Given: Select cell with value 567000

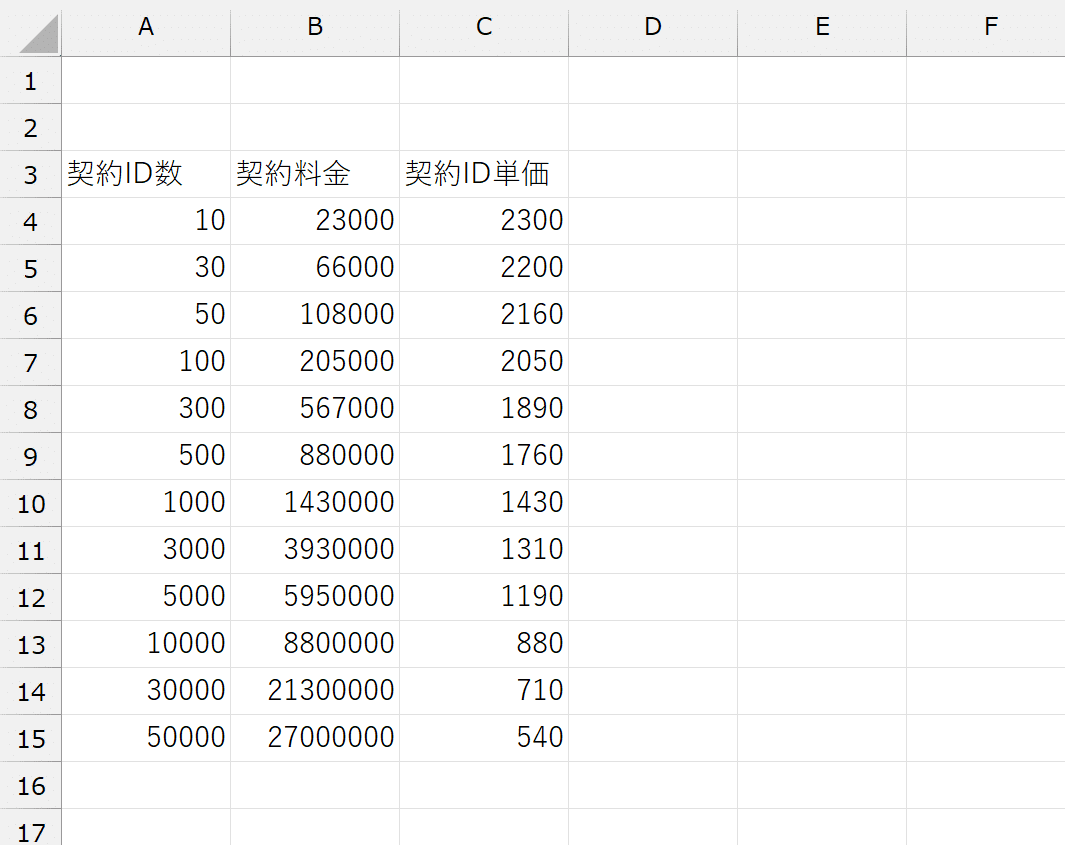Looking at the screenshot, I should click(x=315, y=409).
